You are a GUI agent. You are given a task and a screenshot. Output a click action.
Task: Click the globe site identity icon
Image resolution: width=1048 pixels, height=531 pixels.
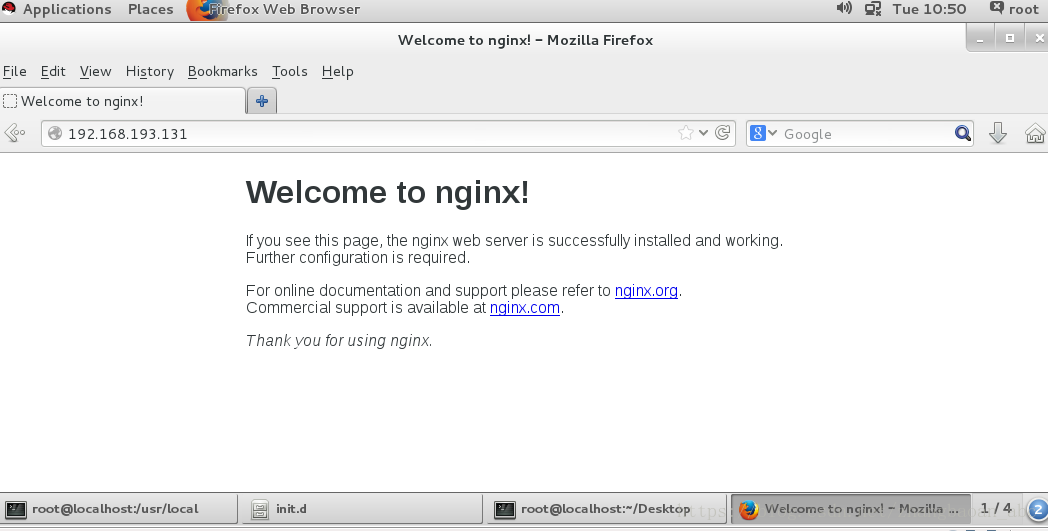55,133
